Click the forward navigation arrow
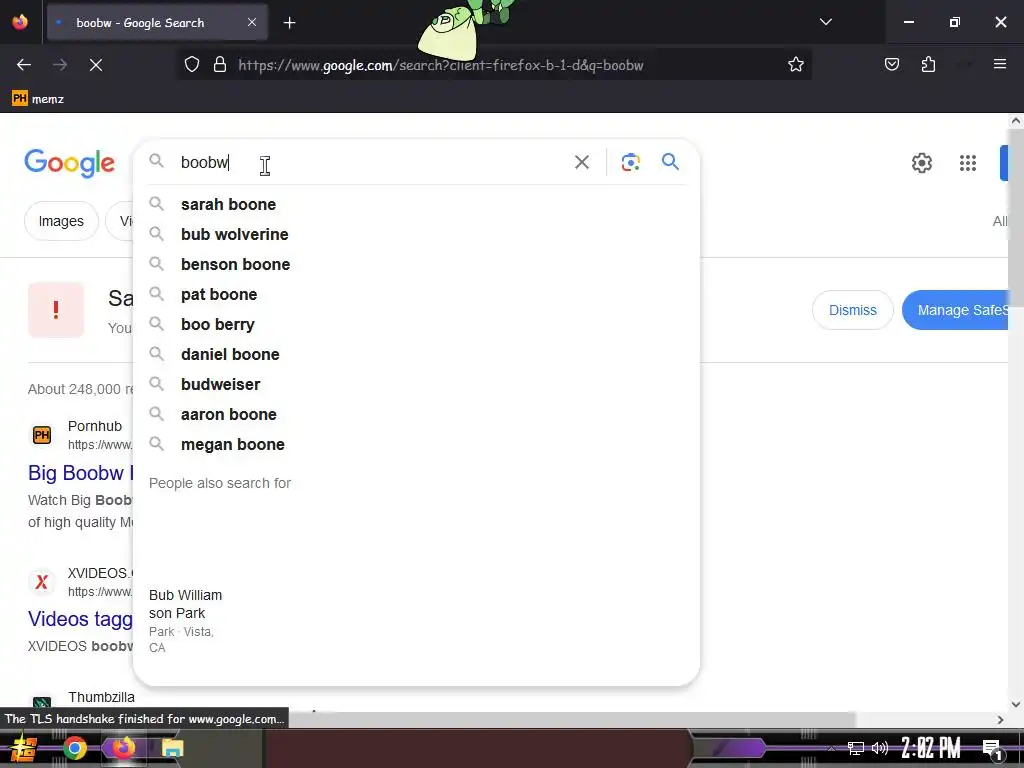This screenshot has width=1024, height=768. point(60,65)
